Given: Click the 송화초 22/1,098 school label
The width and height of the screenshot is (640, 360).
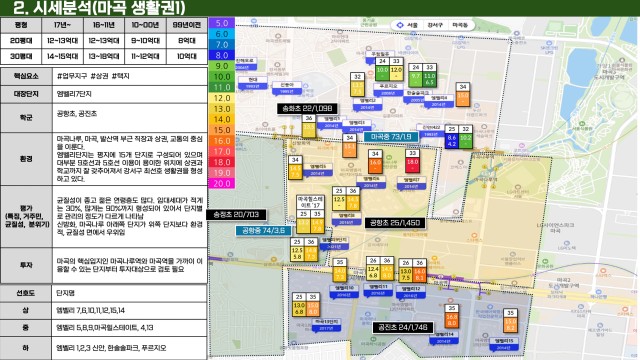Looking at the screenshot, I should pyautogui.click(x=307, y=109).
